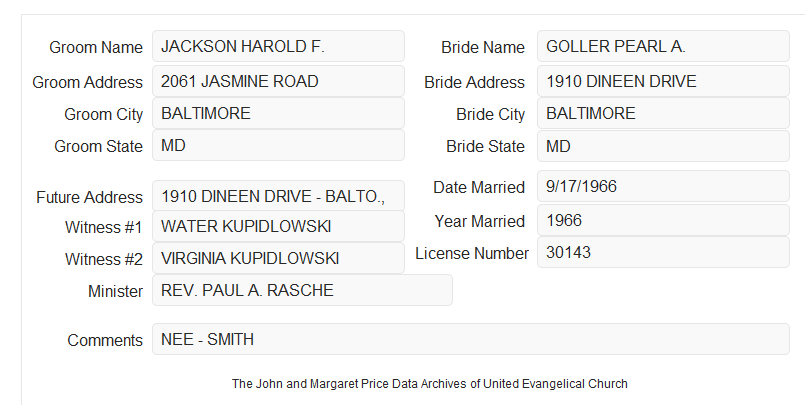805x405 pixels.
Task: Select the Date Married field
Action: (663, 186)
